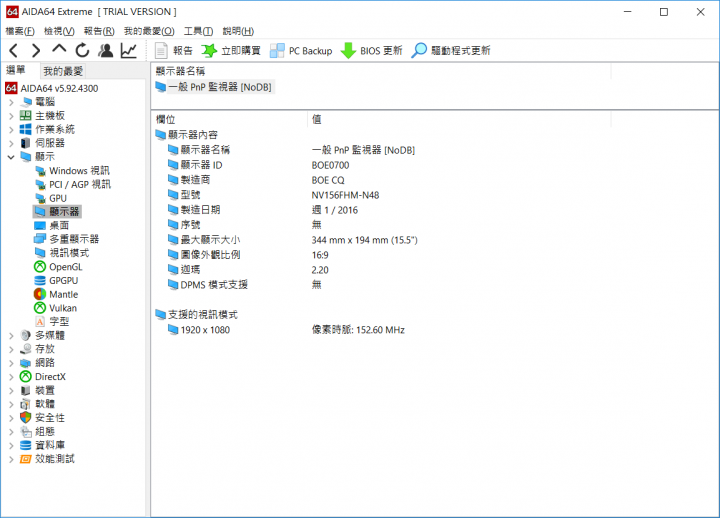Go up one level with the up arrow icon
This screenshot has width=720, height=518.
(59, 50)
